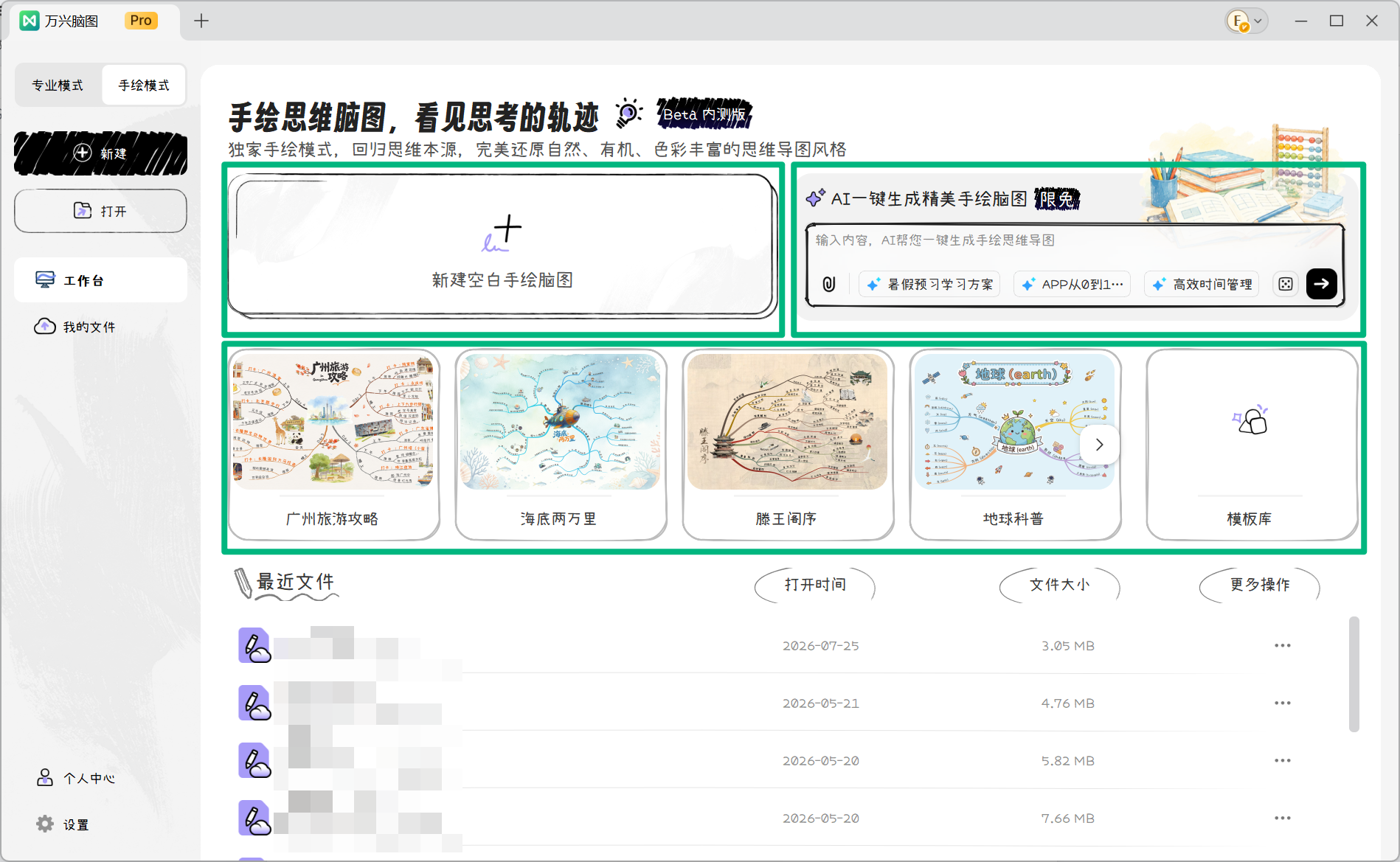This screenshot has width=1400, height=862.
Task: Click the 新建 button in sidebar
Action: (x=100, y=153)
